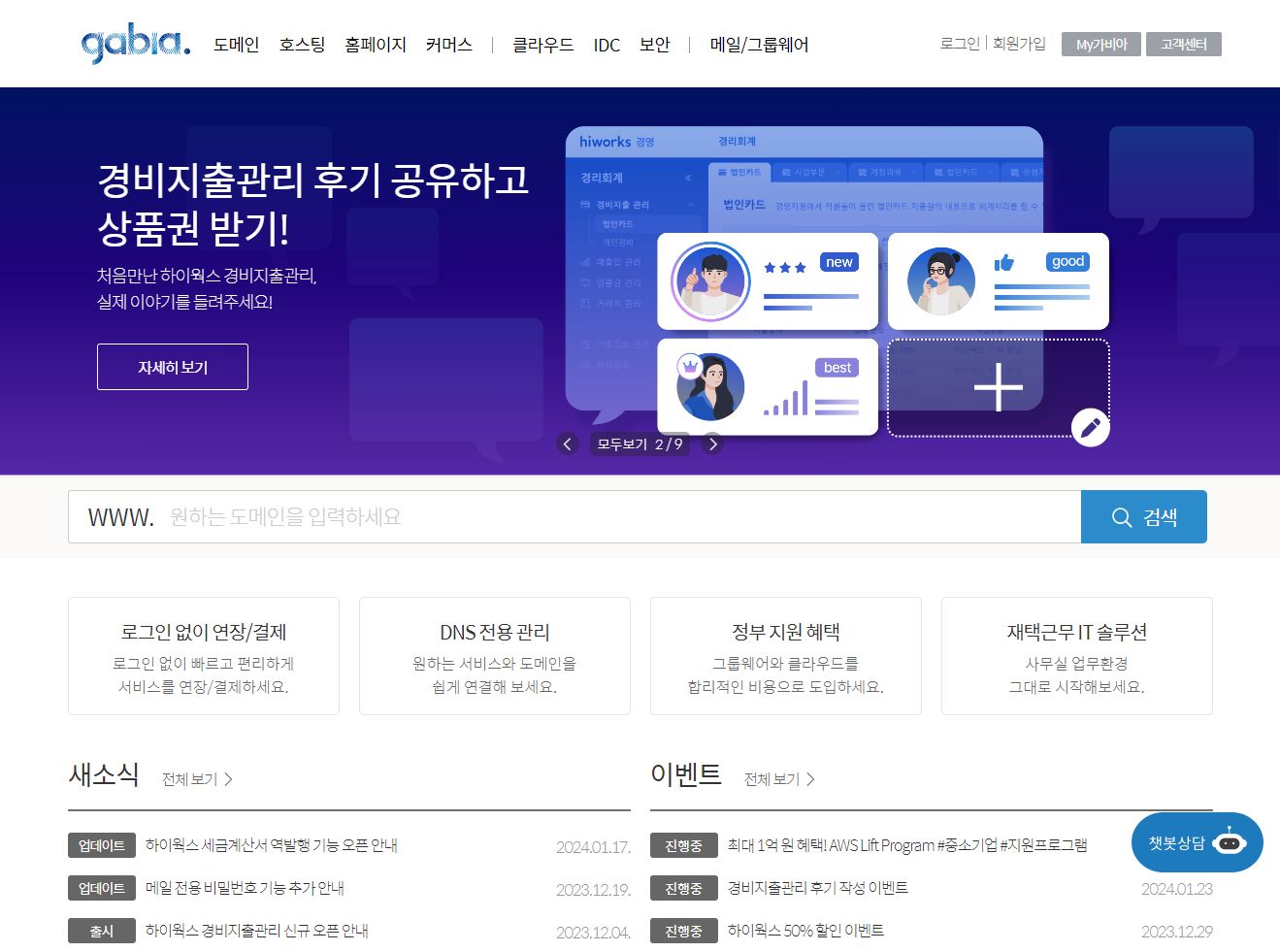The height and width of the screenshot is (952, 1280).
Task: Open AWS Lift Program event link
Action: click(x=907, y=845)
